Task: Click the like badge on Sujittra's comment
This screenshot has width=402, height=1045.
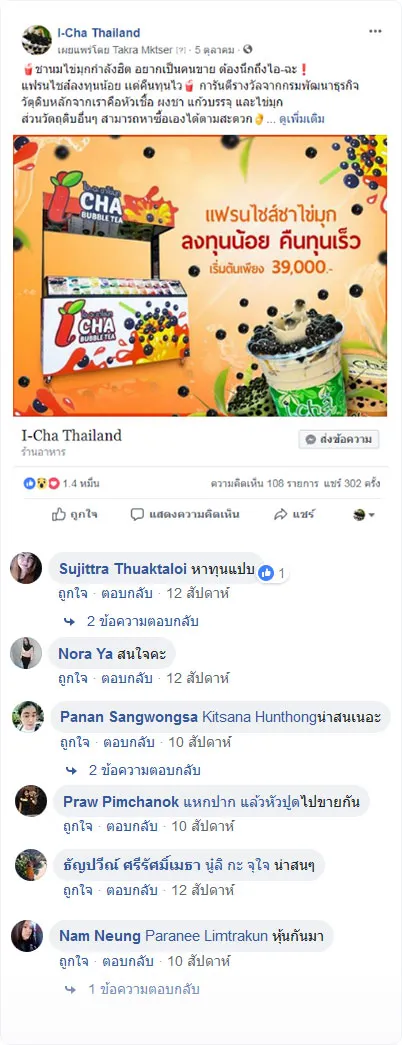Action: pos(273,572)
